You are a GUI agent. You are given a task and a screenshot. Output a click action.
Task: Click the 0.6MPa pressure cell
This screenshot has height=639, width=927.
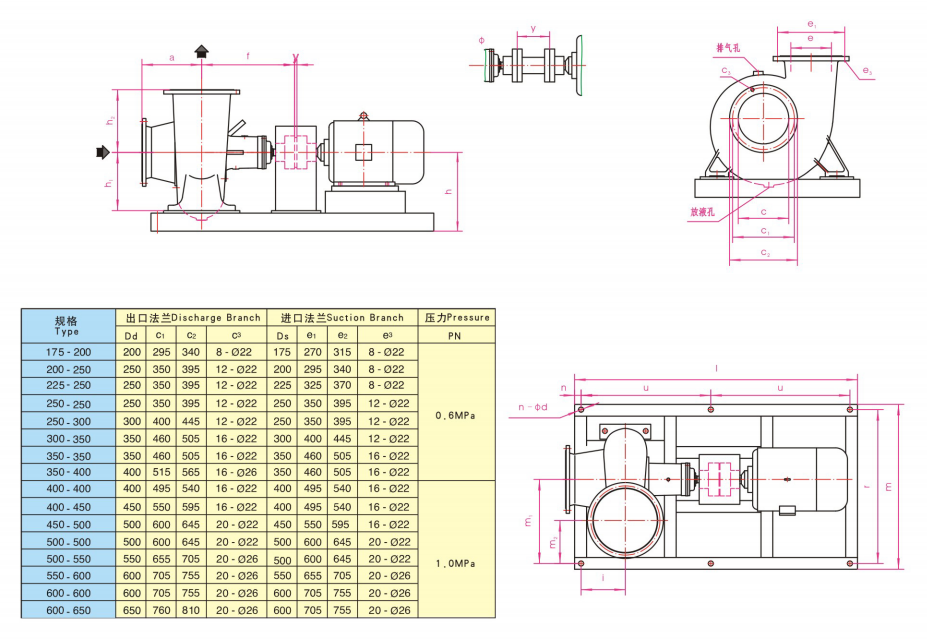pos(455,412)
